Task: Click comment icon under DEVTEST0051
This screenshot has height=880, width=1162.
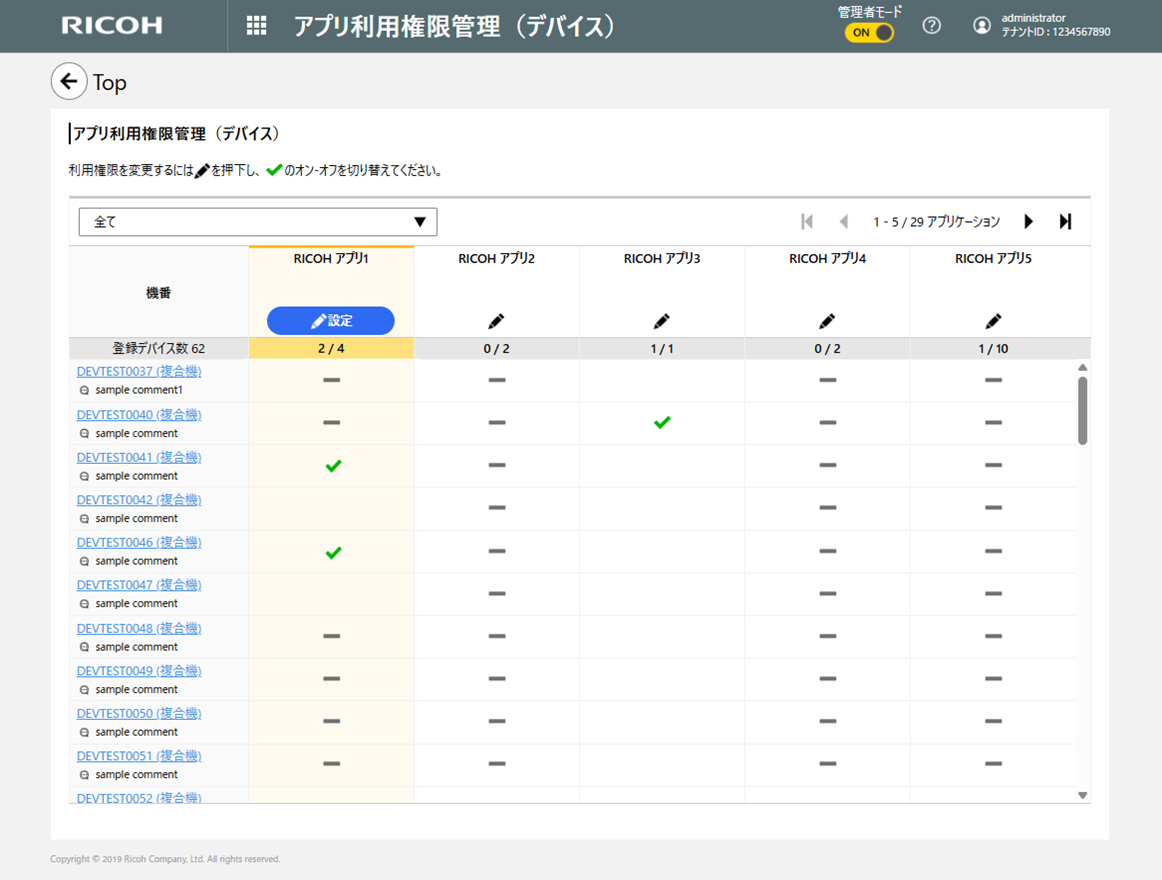Action: 84,775
